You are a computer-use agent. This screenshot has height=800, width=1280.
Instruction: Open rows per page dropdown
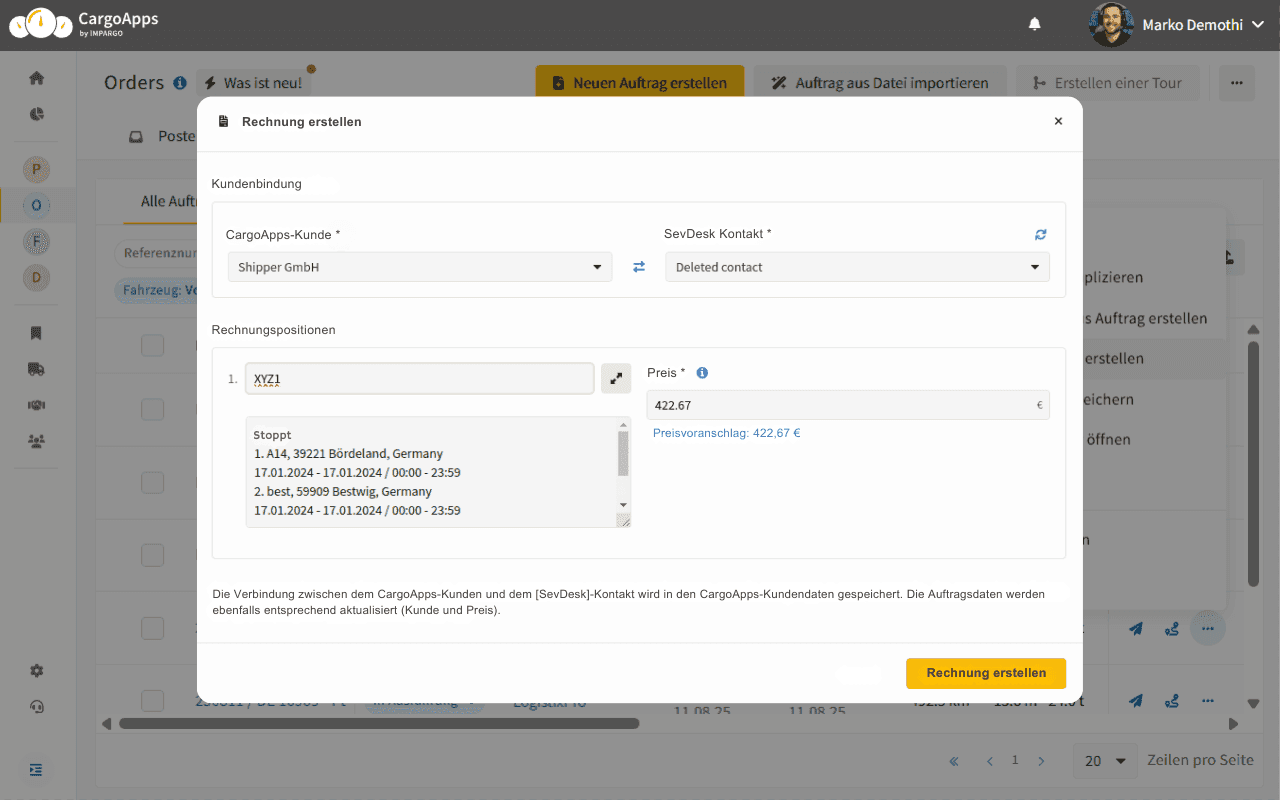pyautogui.click(x=1105, y=761)
